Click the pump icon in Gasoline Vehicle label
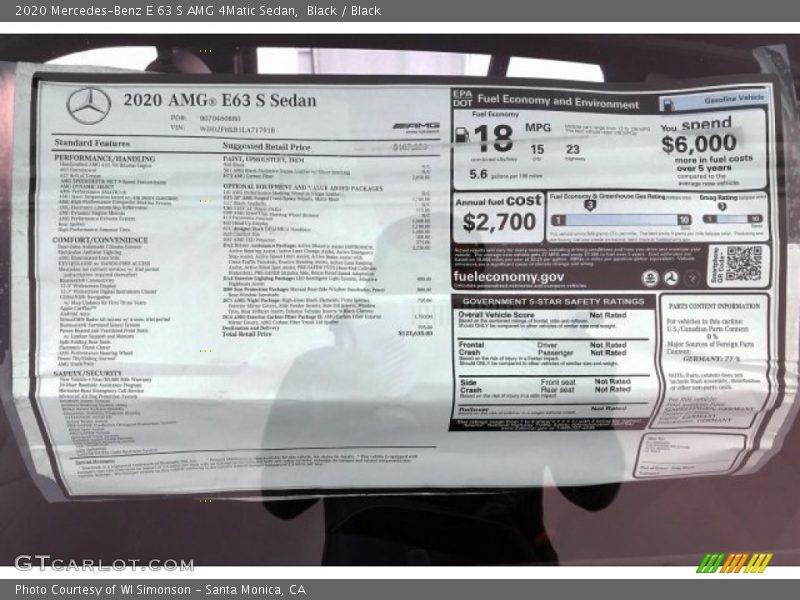The image size is (800, 600). 667,104
